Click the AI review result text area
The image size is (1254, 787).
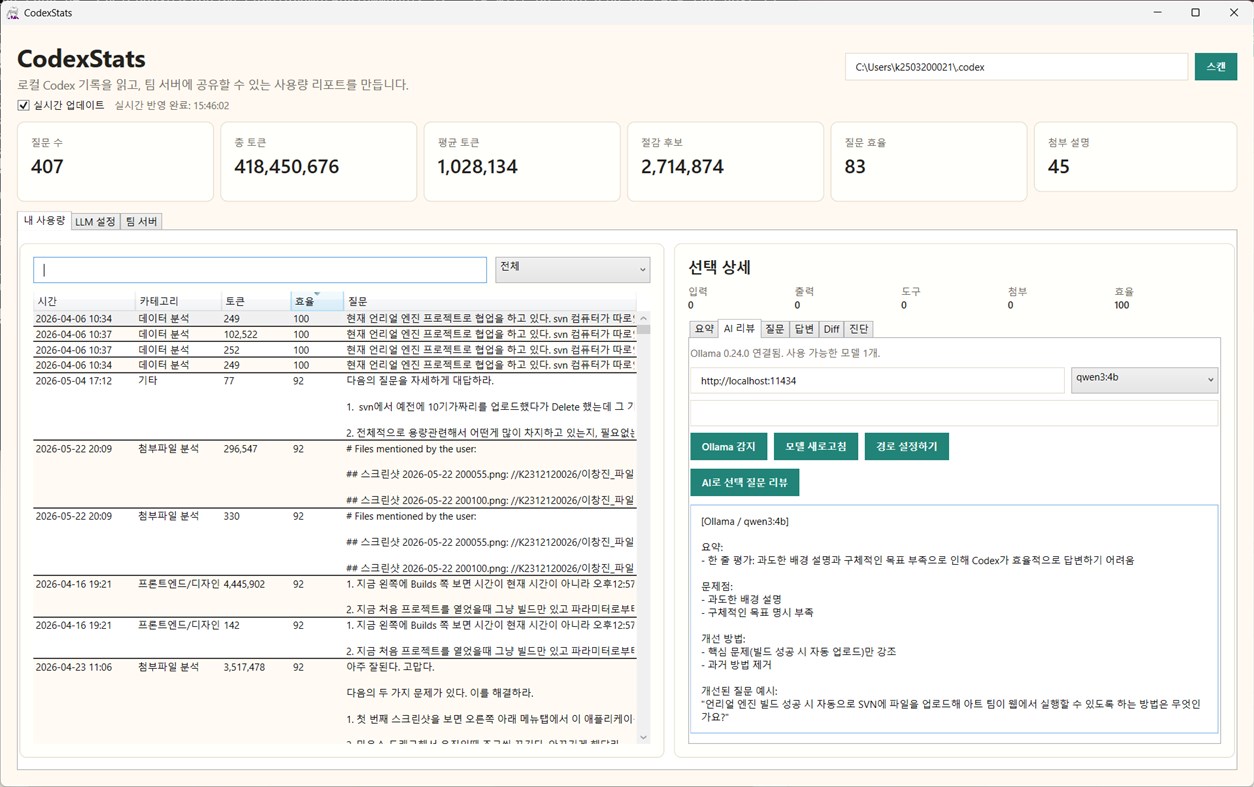tap(954, 619)
